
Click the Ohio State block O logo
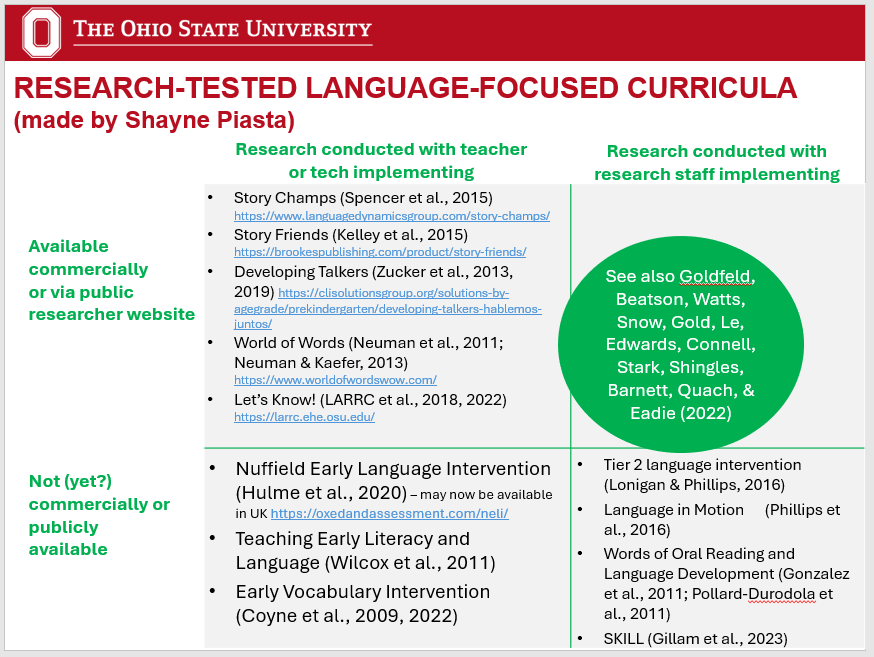coord(41,32)
